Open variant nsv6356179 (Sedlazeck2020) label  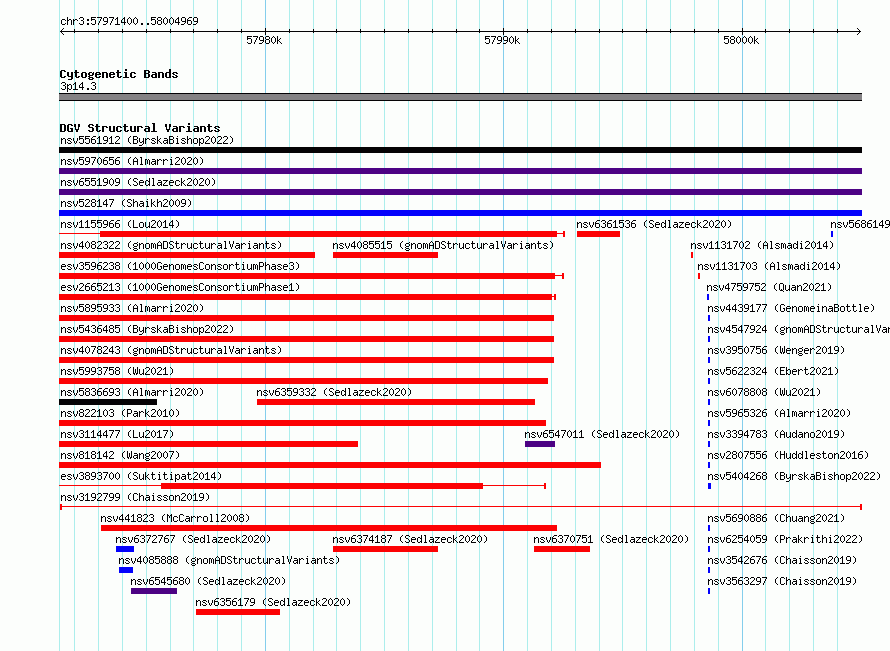(x=273, y=602)
